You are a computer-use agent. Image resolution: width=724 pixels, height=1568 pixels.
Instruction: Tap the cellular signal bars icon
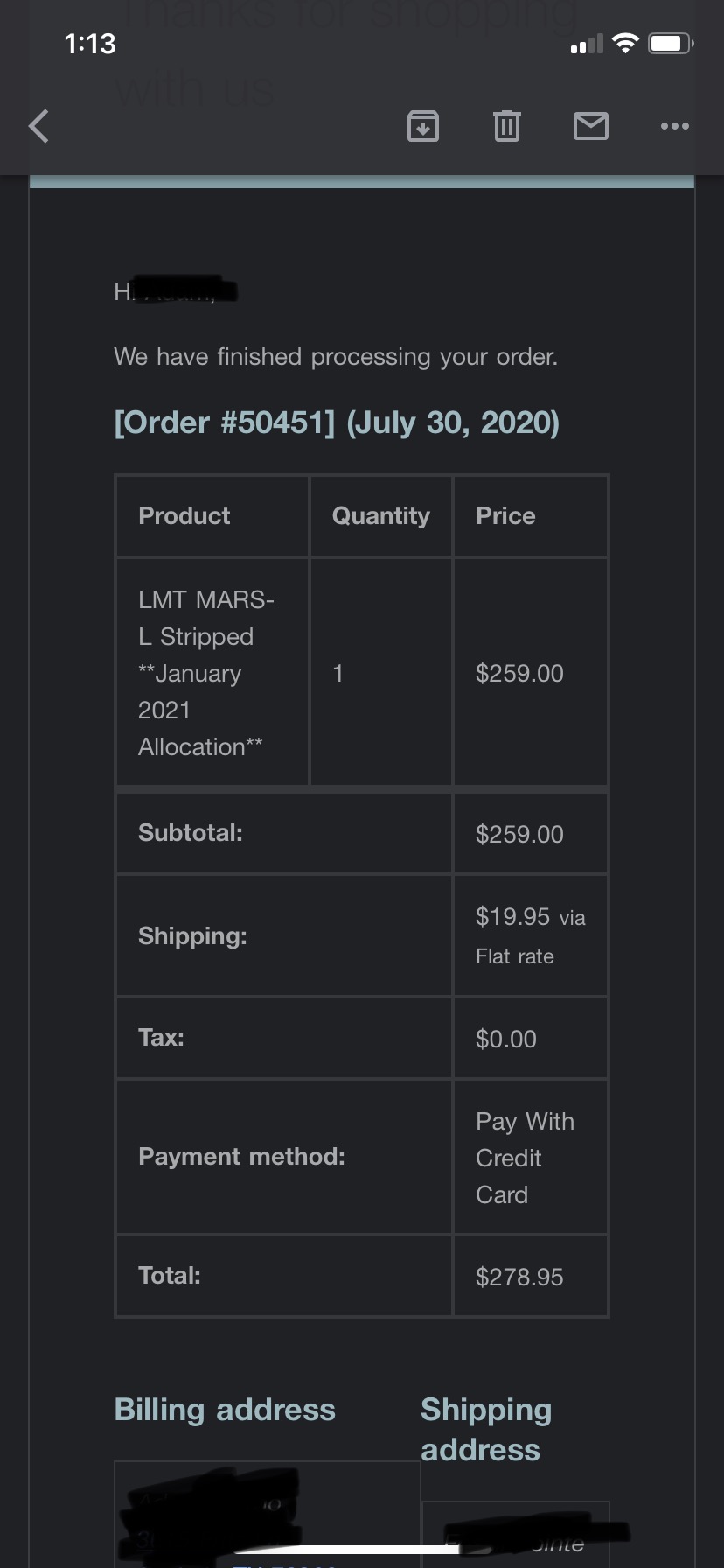coord(586,44)
